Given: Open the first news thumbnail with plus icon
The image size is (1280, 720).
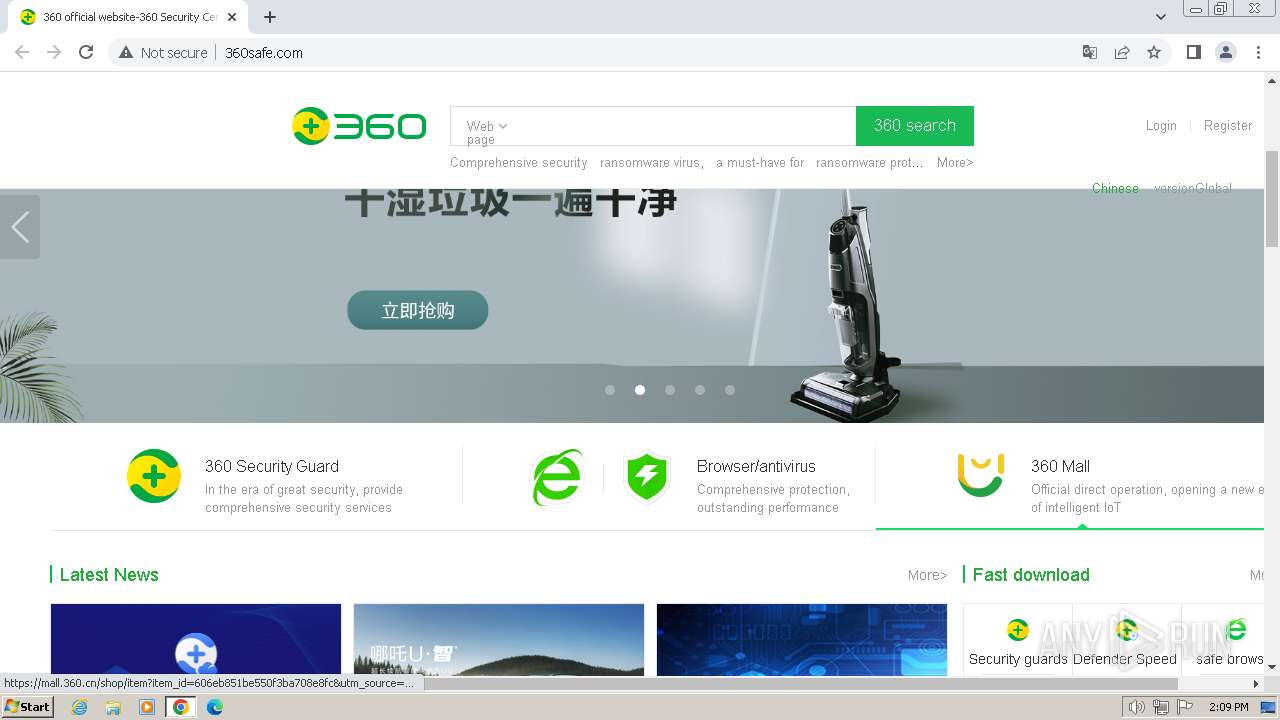Looking at the screenshot, I should 196,640.
